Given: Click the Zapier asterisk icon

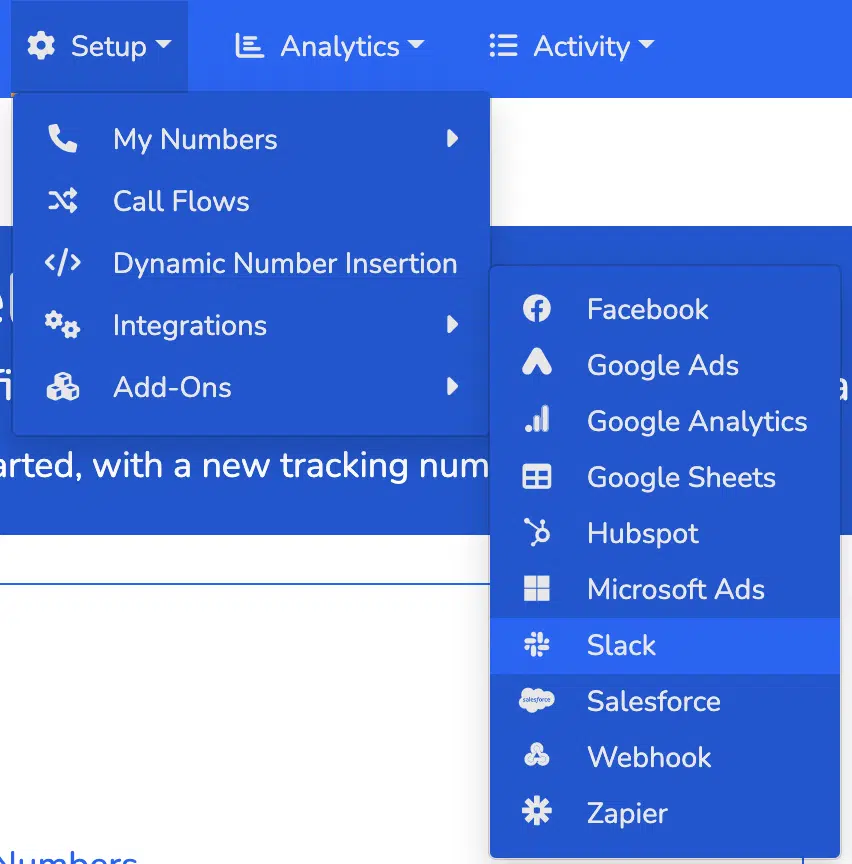Looking at the screenshot, I should click(x=537, y=812).
